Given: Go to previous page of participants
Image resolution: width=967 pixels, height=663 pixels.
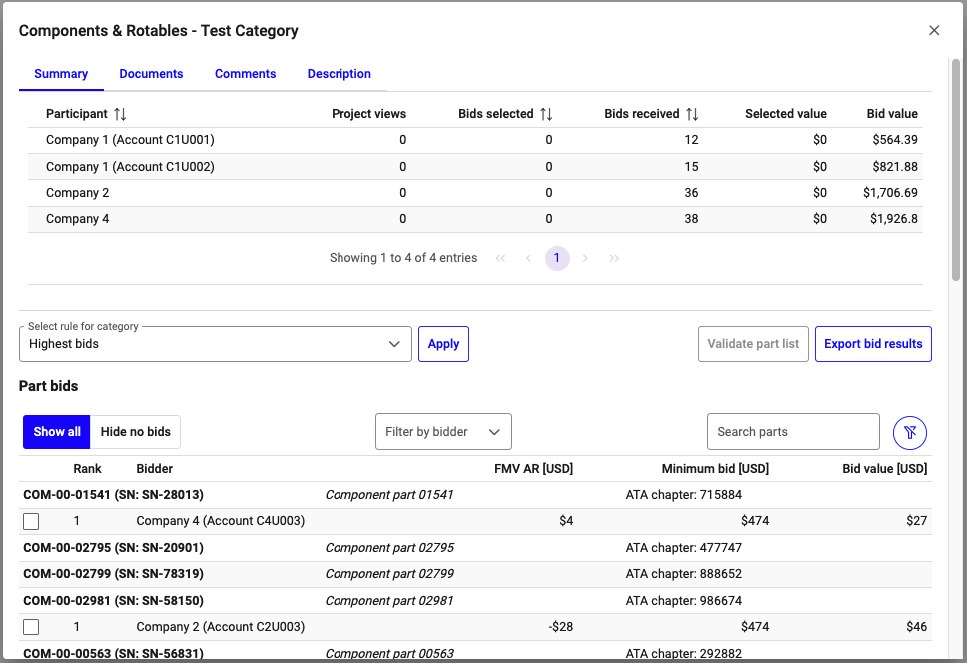Looking at the screenshot, I should 528,258.
